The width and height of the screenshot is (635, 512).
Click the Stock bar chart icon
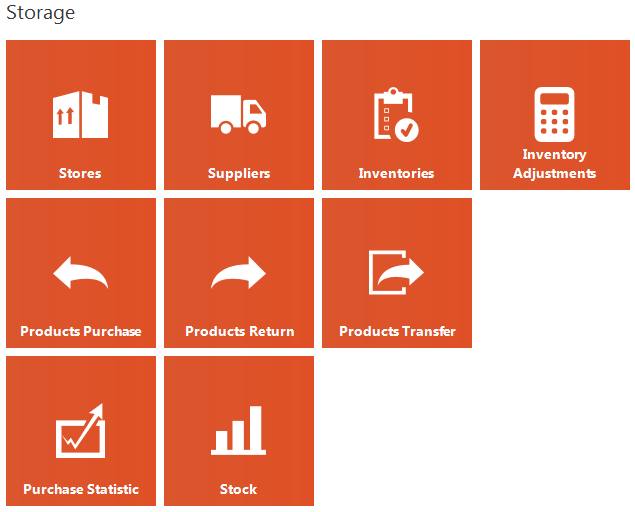pos(238,431)
